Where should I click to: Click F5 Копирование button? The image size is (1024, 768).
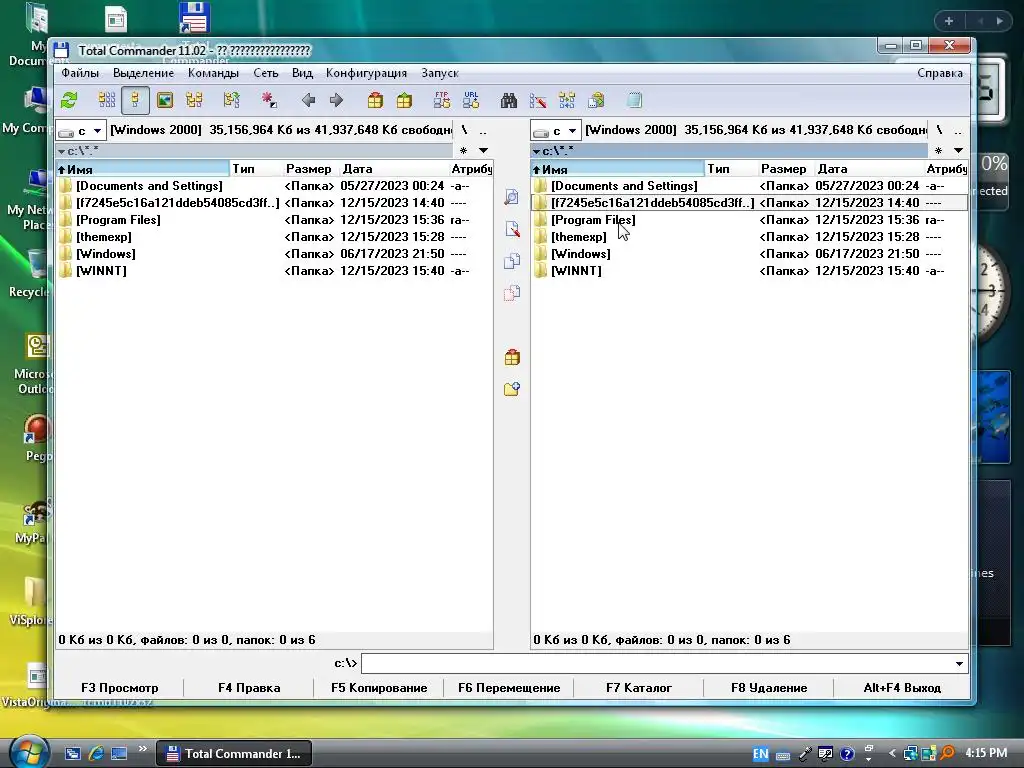pos(379,688)
